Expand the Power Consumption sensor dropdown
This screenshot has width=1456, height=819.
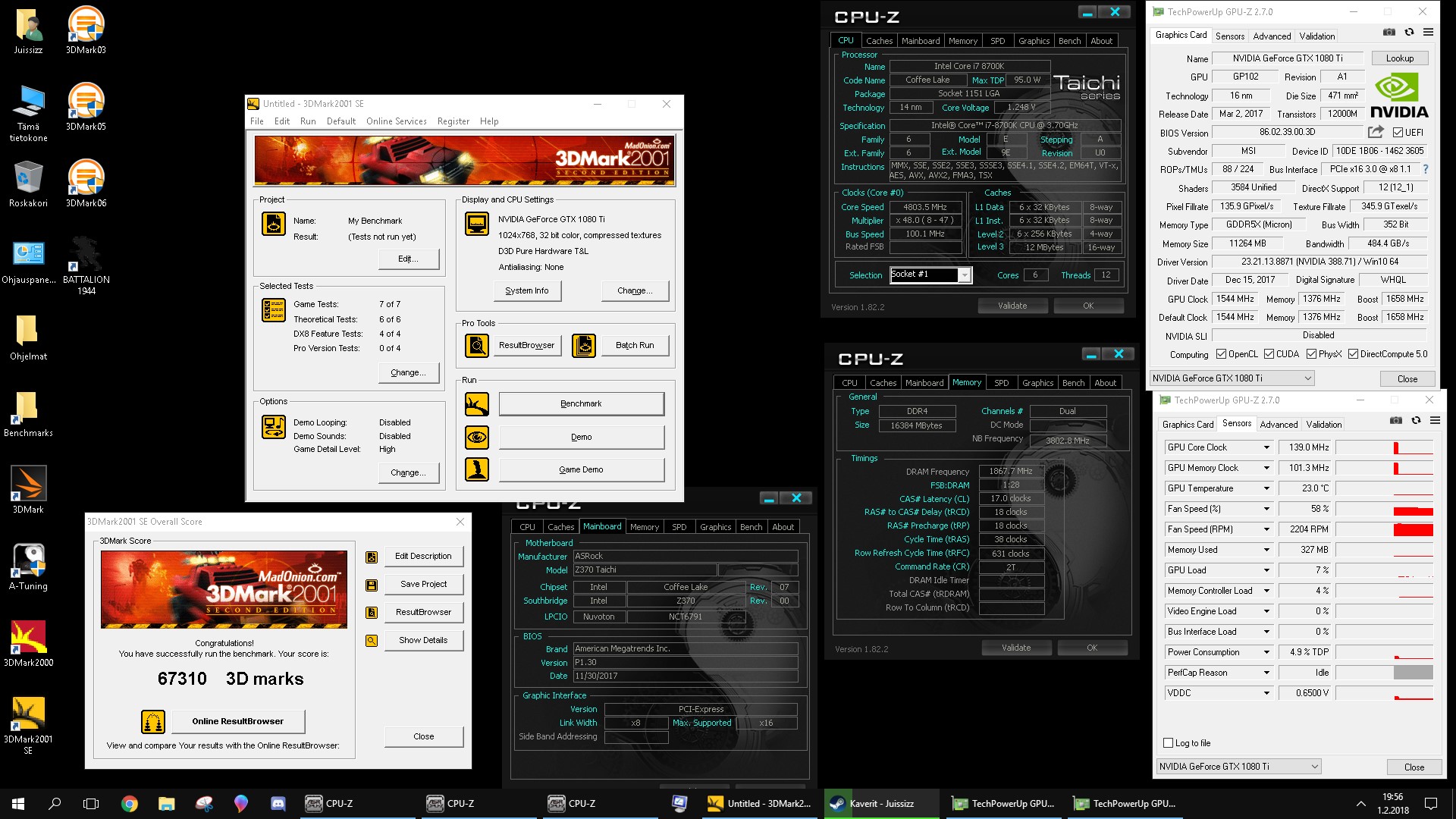tap(1266, 652)
